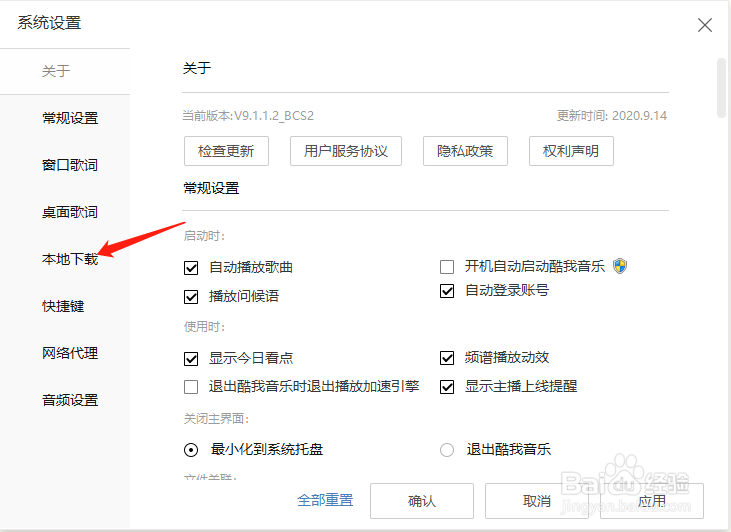Click 取消 to discard changes

pyautogui.click(x=537, y=501)
